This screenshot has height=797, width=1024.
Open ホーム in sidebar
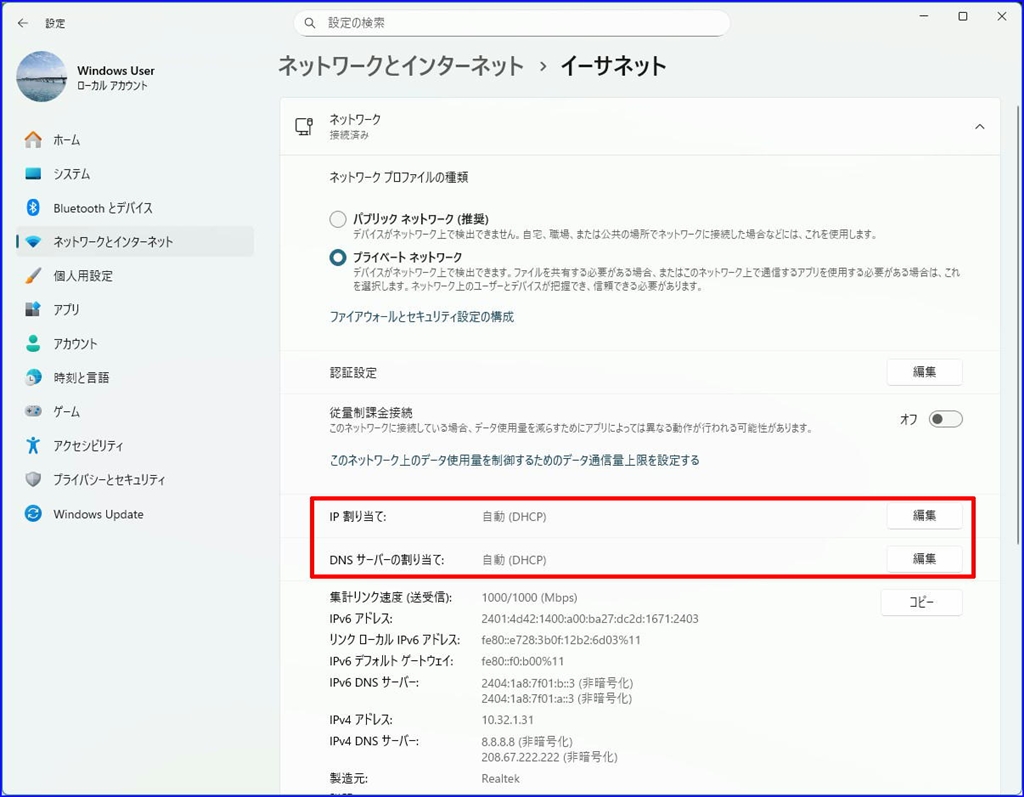coord(135,140)
